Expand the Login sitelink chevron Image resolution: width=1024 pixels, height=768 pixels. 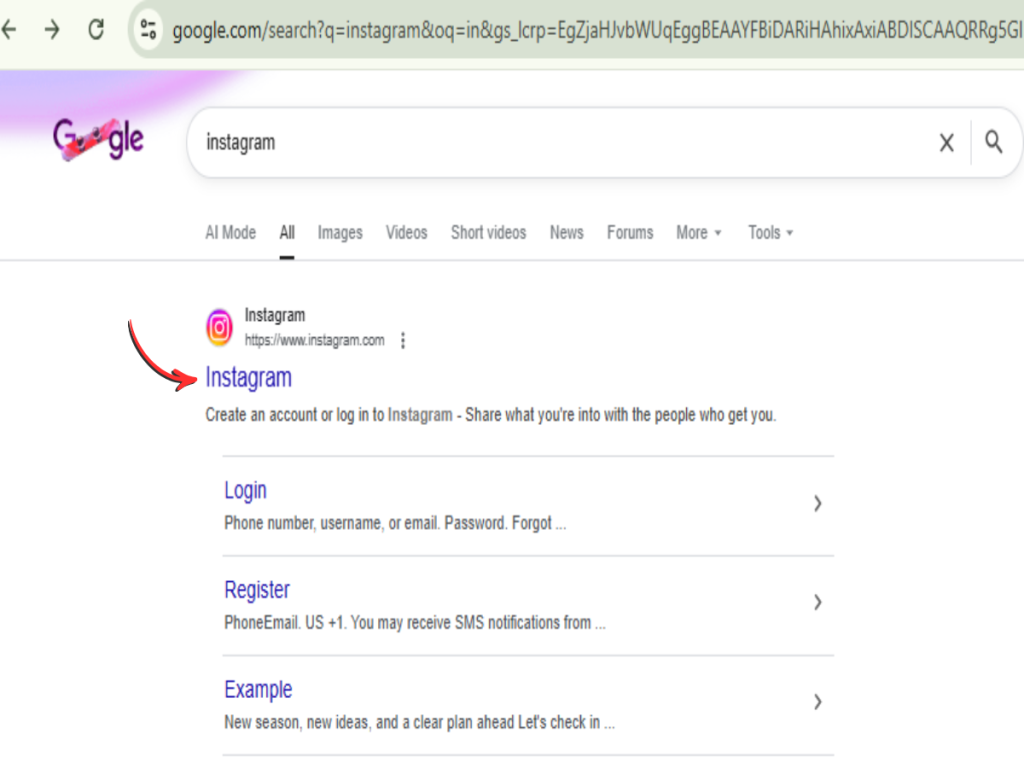click(x=817, y=504)
